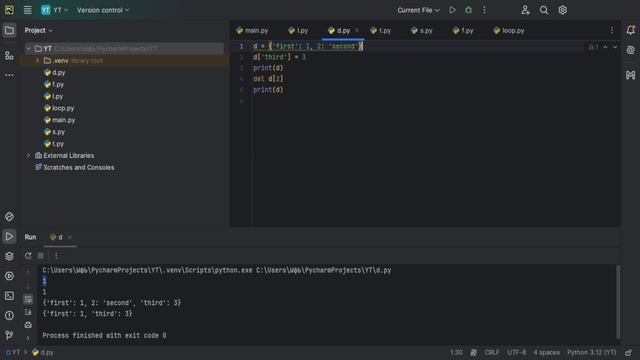The image size is (640, 360).
Task: Expand External Libraries node
Action: coord(28,156)
